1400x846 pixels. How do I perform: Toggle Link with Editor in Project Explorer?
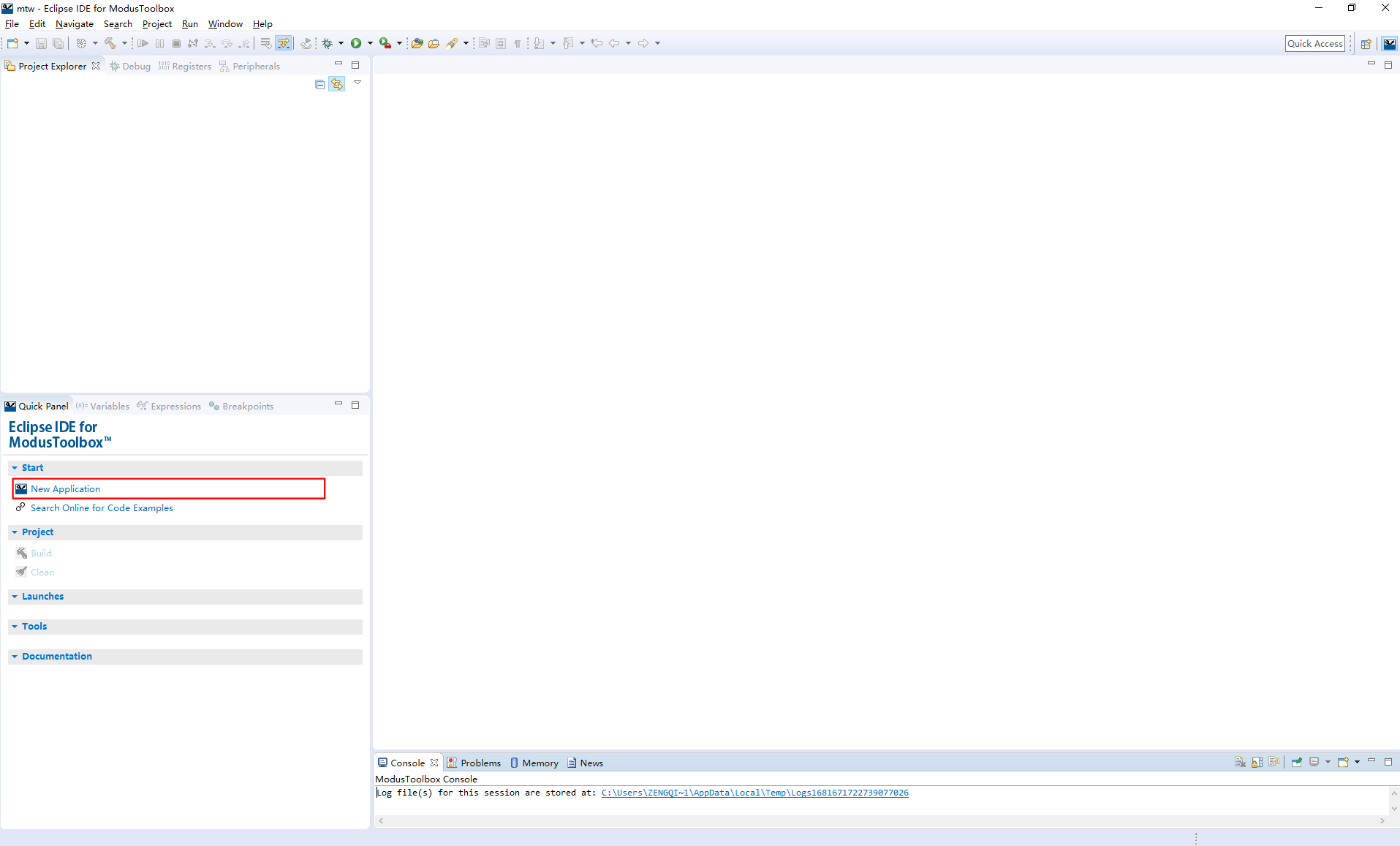[337, 83]
